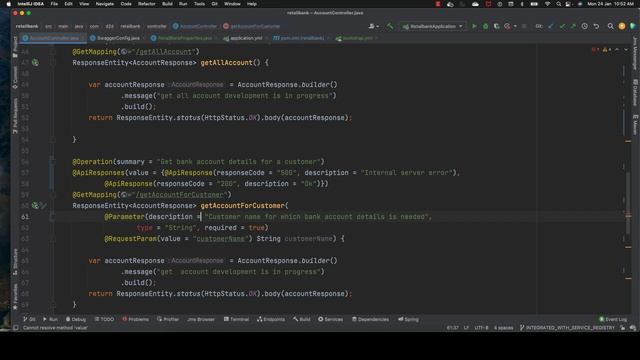Change file encoding UTF-8 in status bar
This screenshot has height=360, width=640.
(x=481, y=328)
